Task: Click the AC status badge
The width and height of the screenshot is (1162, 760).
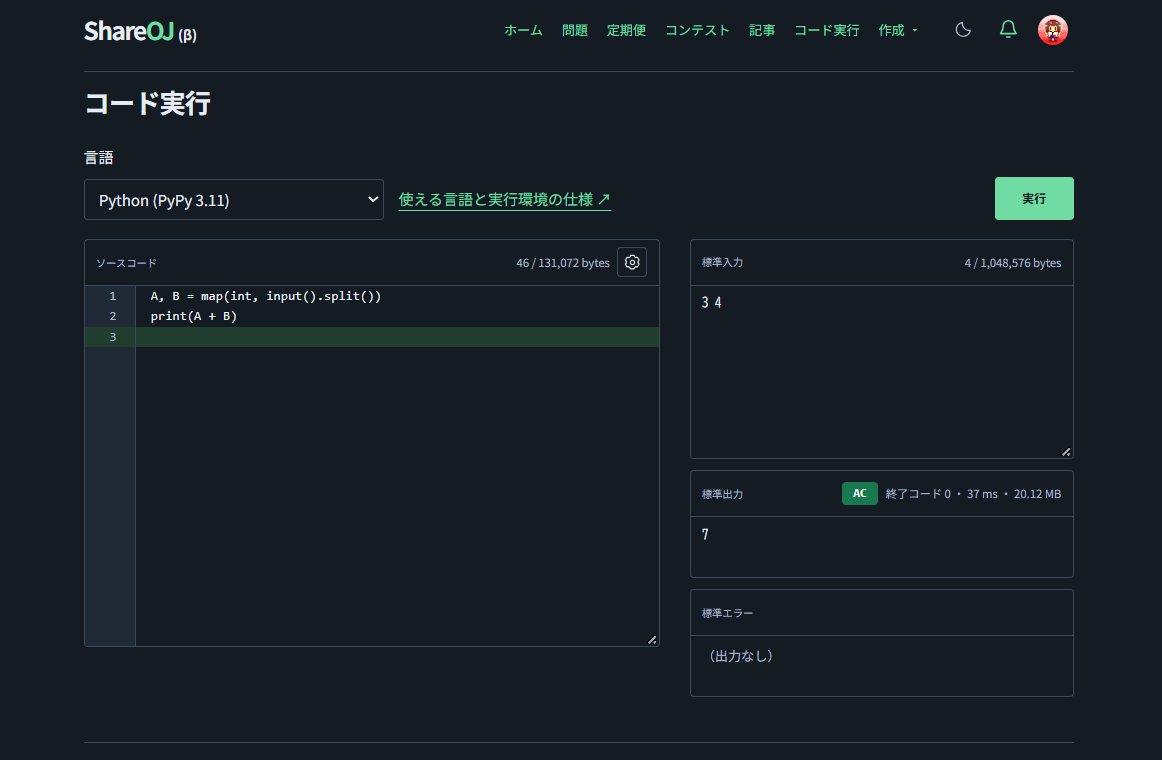Action: point(860,493)
